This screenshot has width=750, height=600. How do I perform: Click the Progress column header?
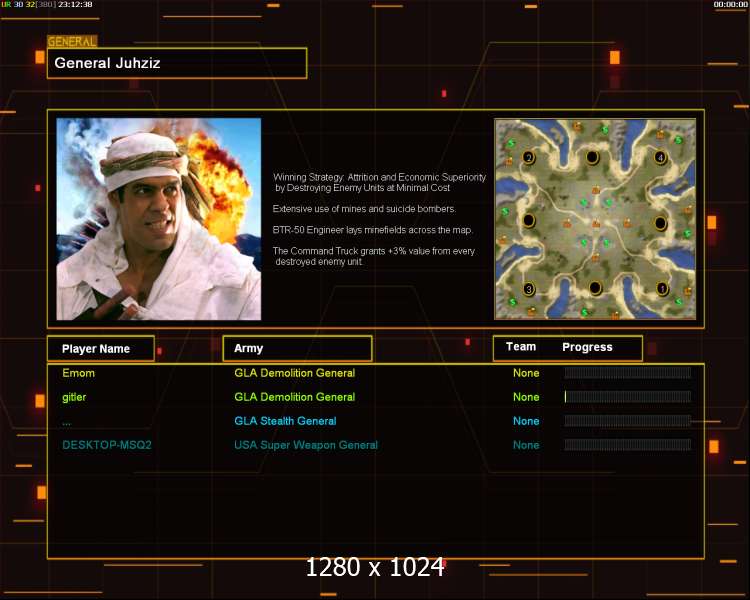(587, 347)
